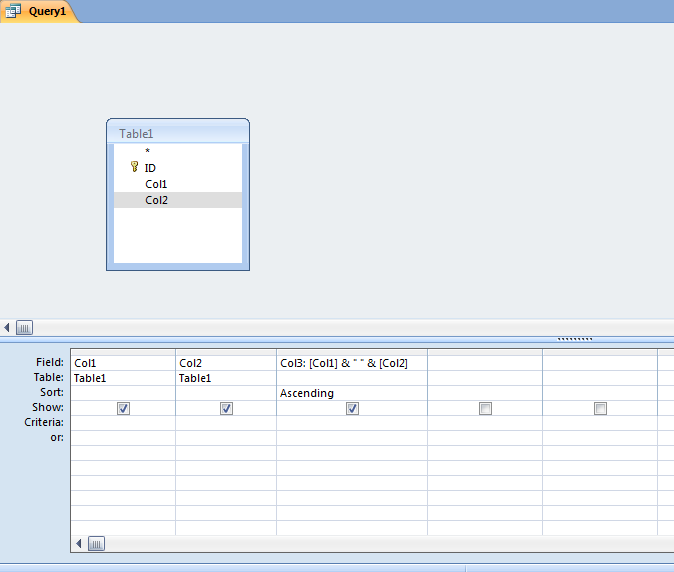Uncheck Show checkbox for Col1 column
674x572 pixels.
[x=123, y=408]
